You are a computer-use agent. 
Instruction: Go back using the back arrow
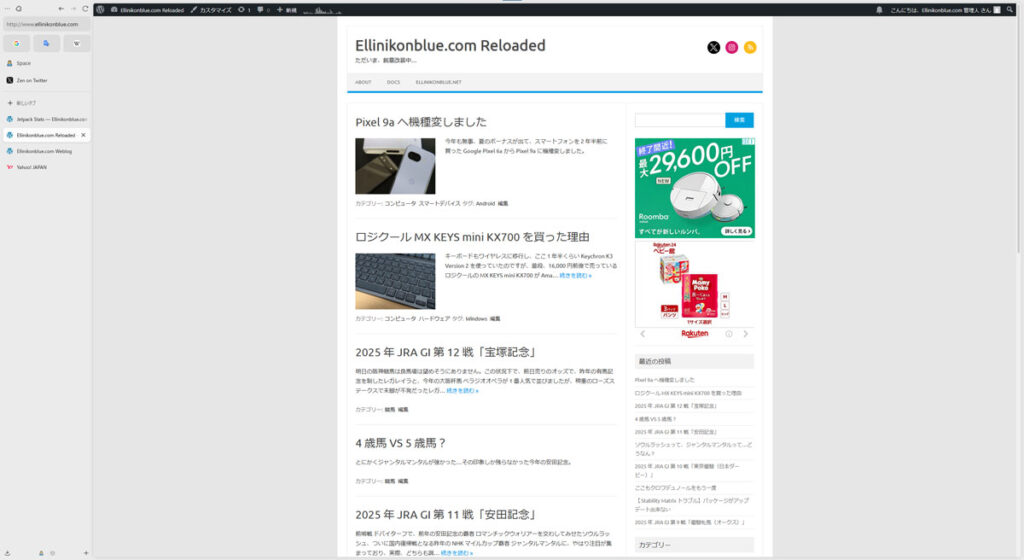coord(61,8)
